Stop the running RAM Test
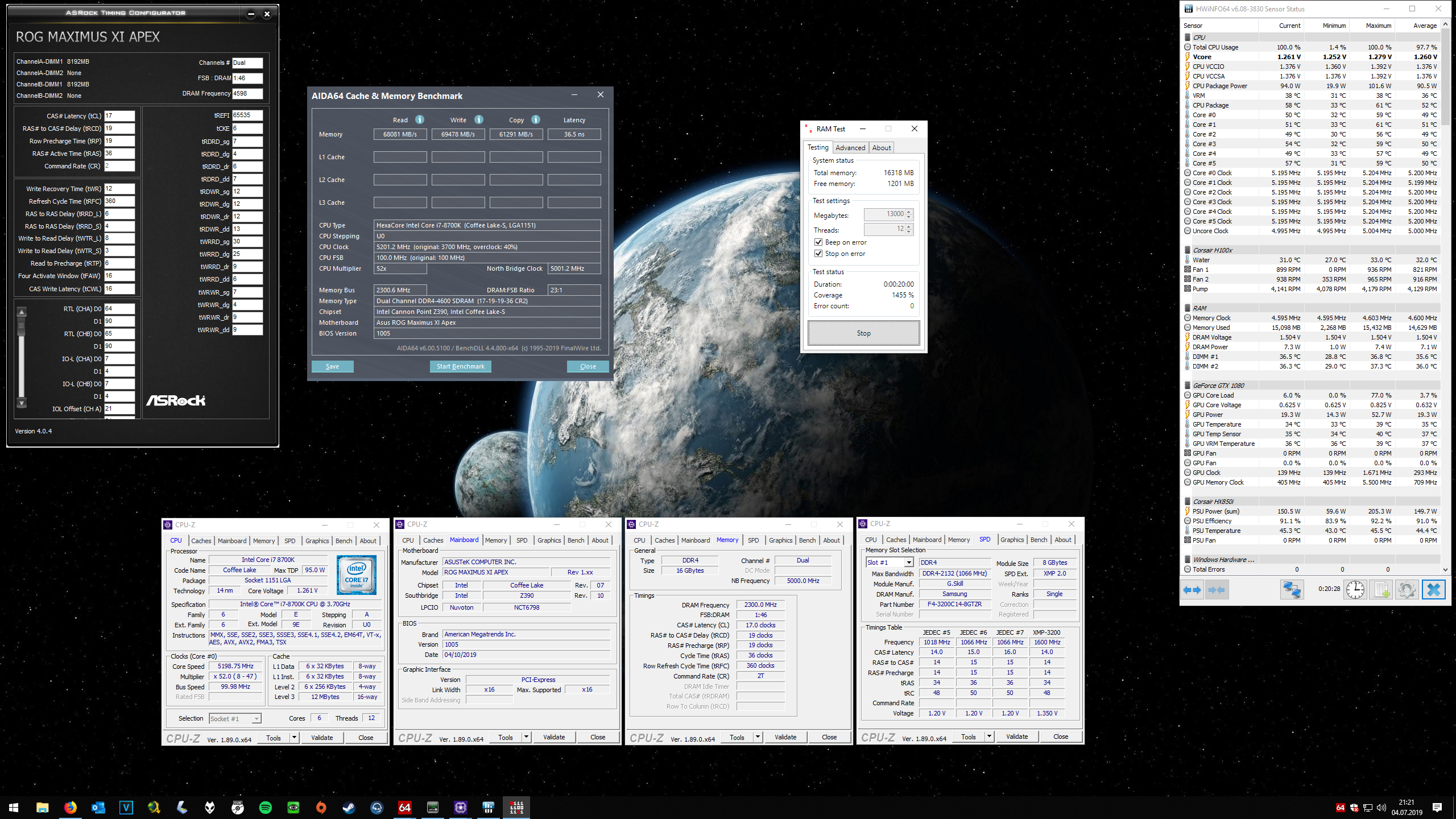The width and height of the screenshot is (1456, 819). click(863, 333)
